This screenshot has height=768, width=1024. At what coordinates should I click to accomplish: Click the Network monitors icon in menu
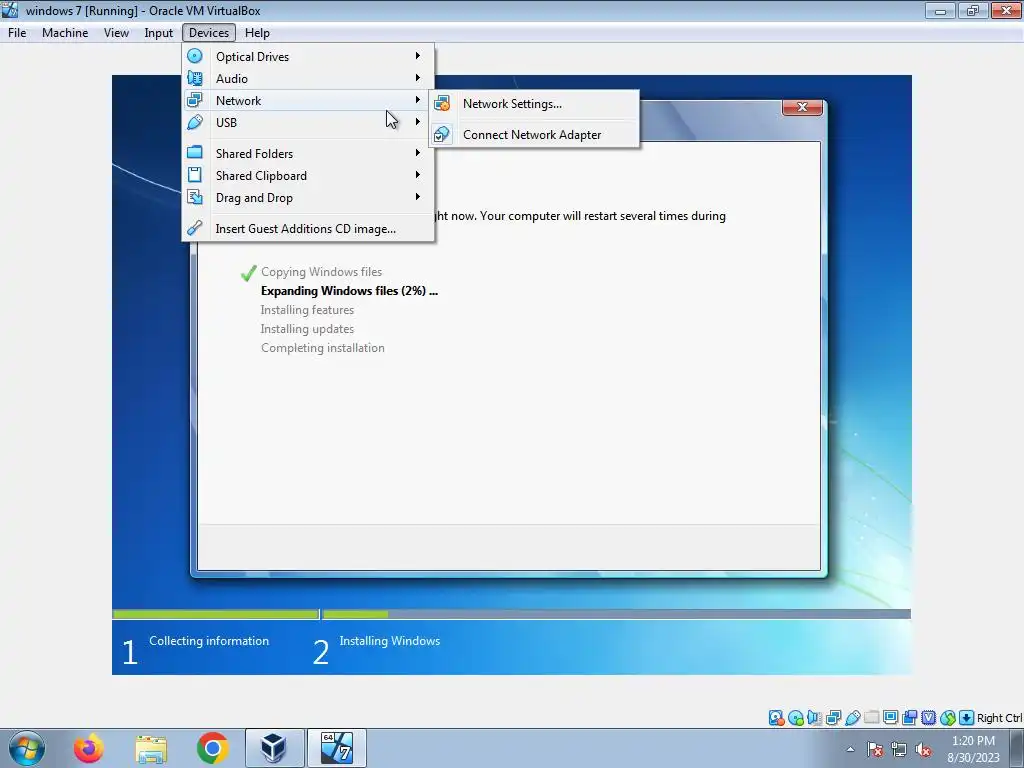pos(195,100)
